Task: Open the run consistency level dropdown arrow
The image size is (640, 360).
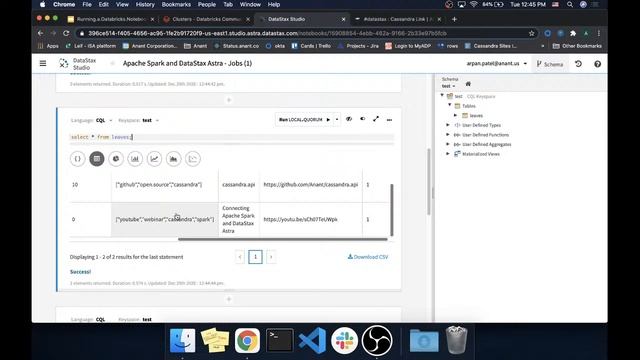Action: [x=337, y=120]
